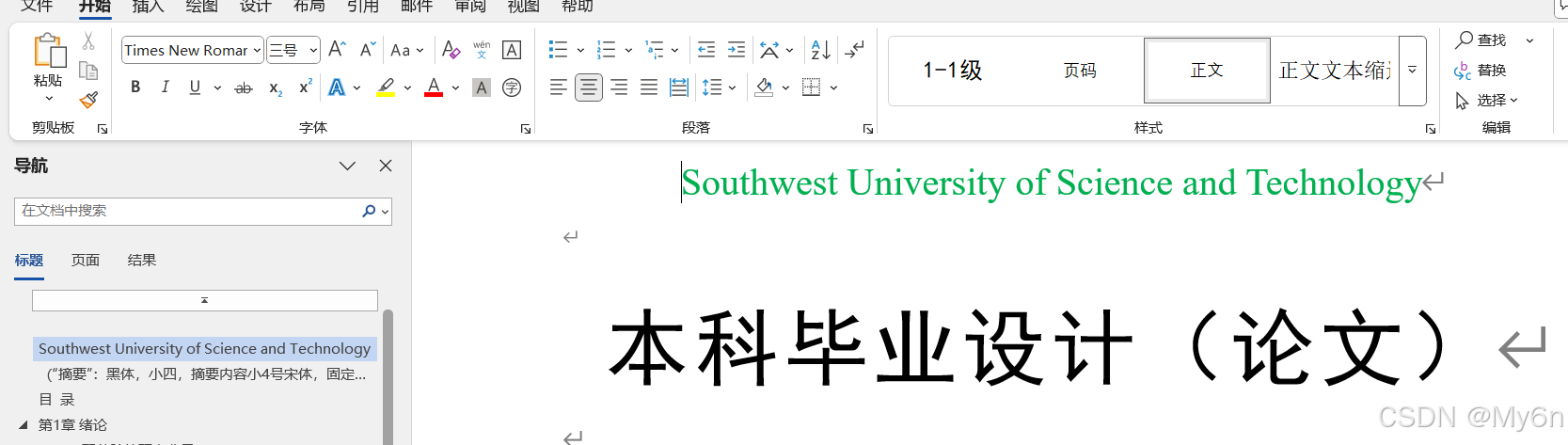
Task: Align text left
Action: pyautogui.click(x=558, y=87)
